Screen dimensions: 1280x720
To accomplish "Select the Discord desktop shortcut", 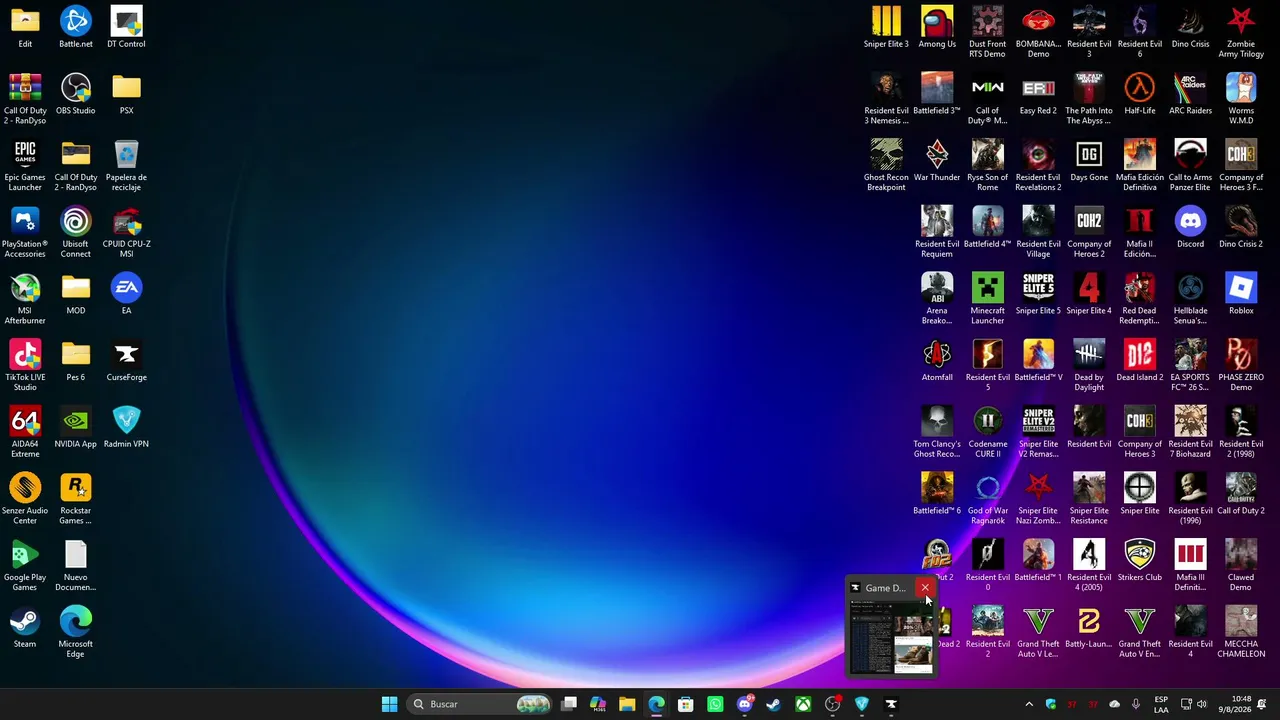I will coord(1190,227).
